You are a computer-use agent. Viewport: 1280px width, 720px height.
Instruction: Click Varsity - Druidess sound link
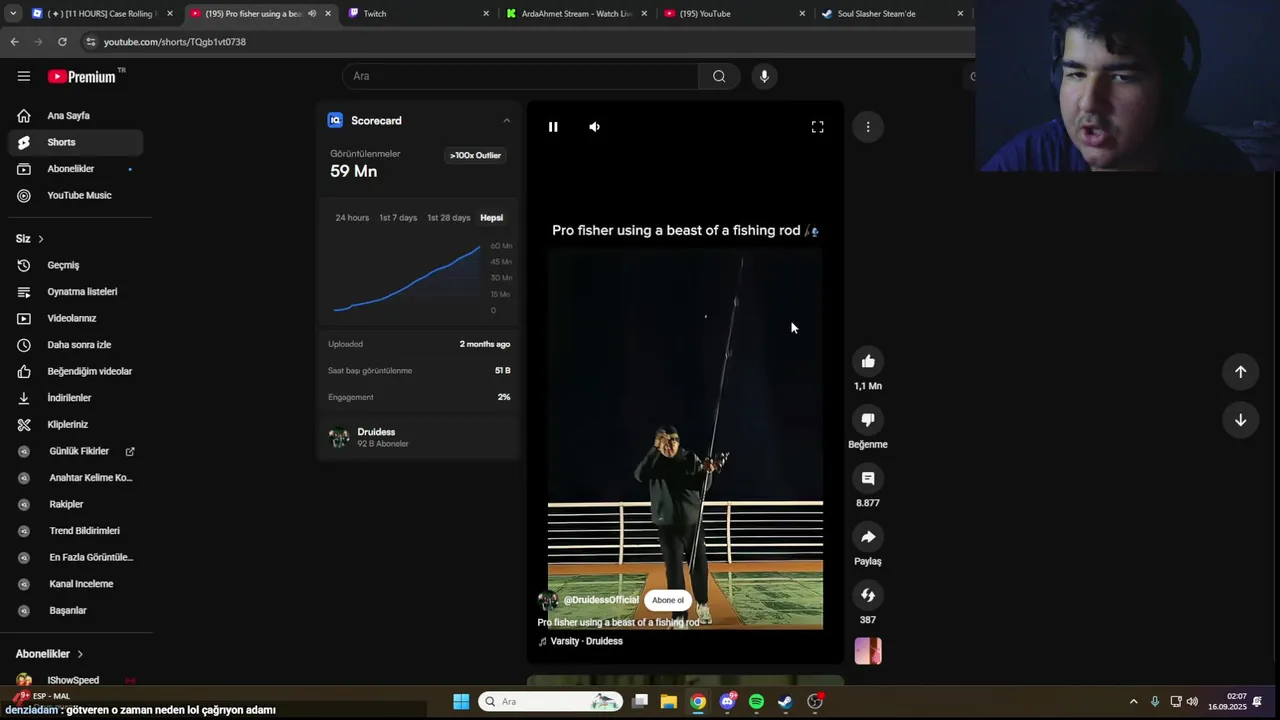(x=586, y=641)
